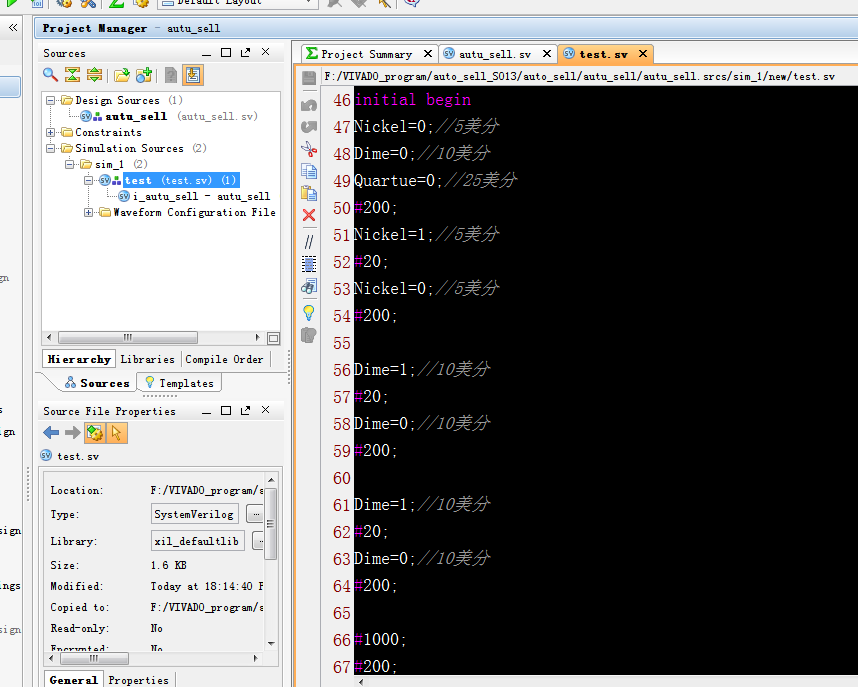This screenshot has height=687, width=858.
Task: Click the save file icon in editor
Action: click(x=309, y=78)
